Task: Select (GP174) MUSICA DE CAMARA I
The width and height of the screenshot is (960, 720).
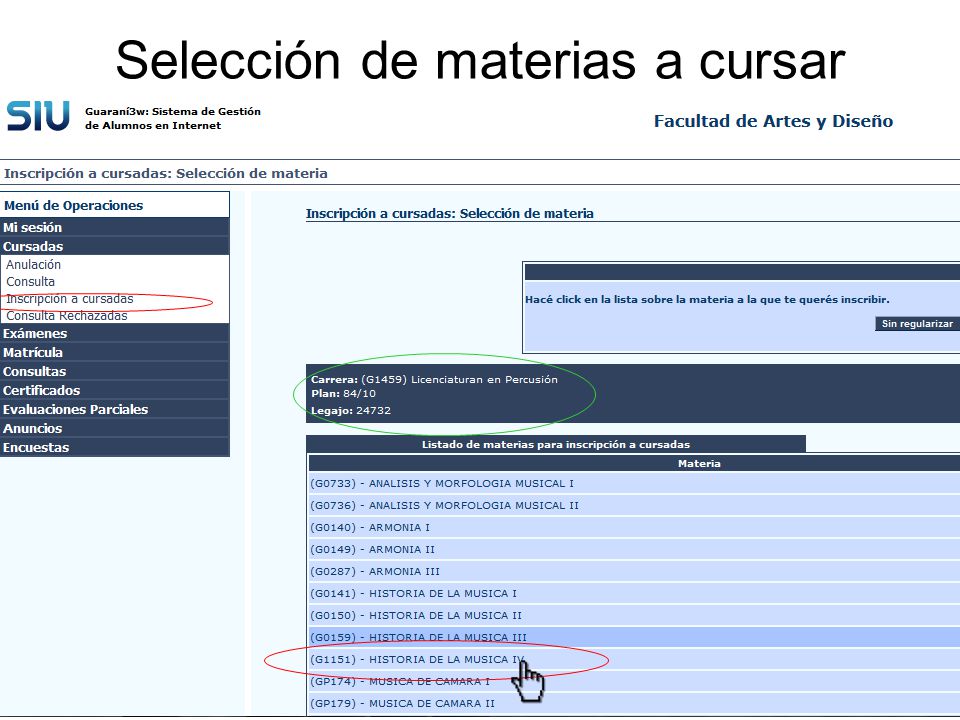Action: [x=634, y=681]
